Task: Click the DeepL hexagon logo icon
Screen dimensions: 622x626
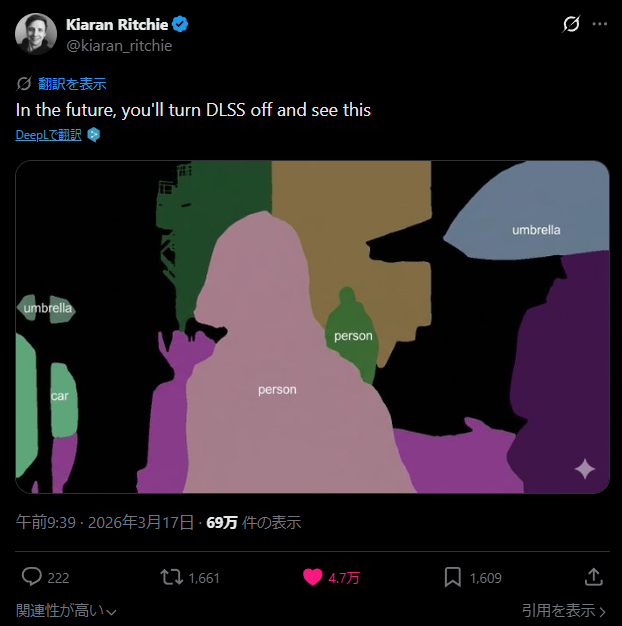Action: point(93,134)
